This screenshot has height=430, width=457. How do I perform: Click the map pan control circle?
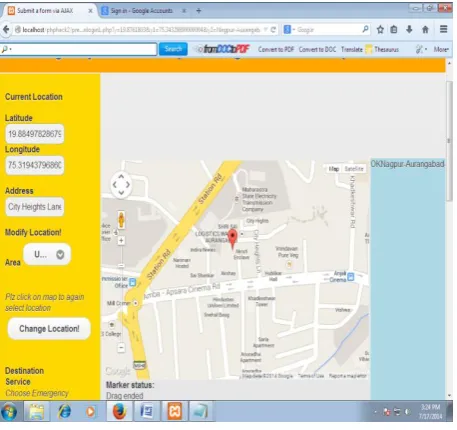point(121,184)
